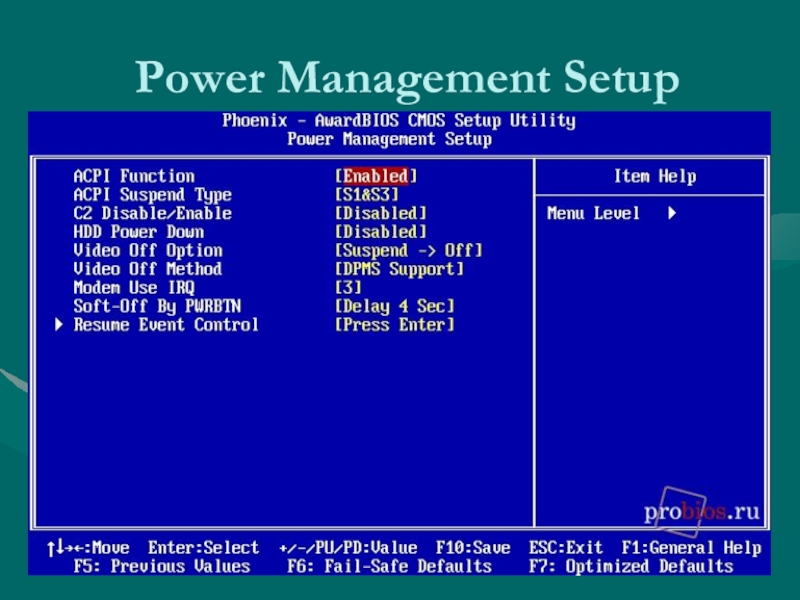The height and width of the screenshot is (600, 800).
Task: Open the [Delay 4 Sec] value
Action: coord(394,306)
